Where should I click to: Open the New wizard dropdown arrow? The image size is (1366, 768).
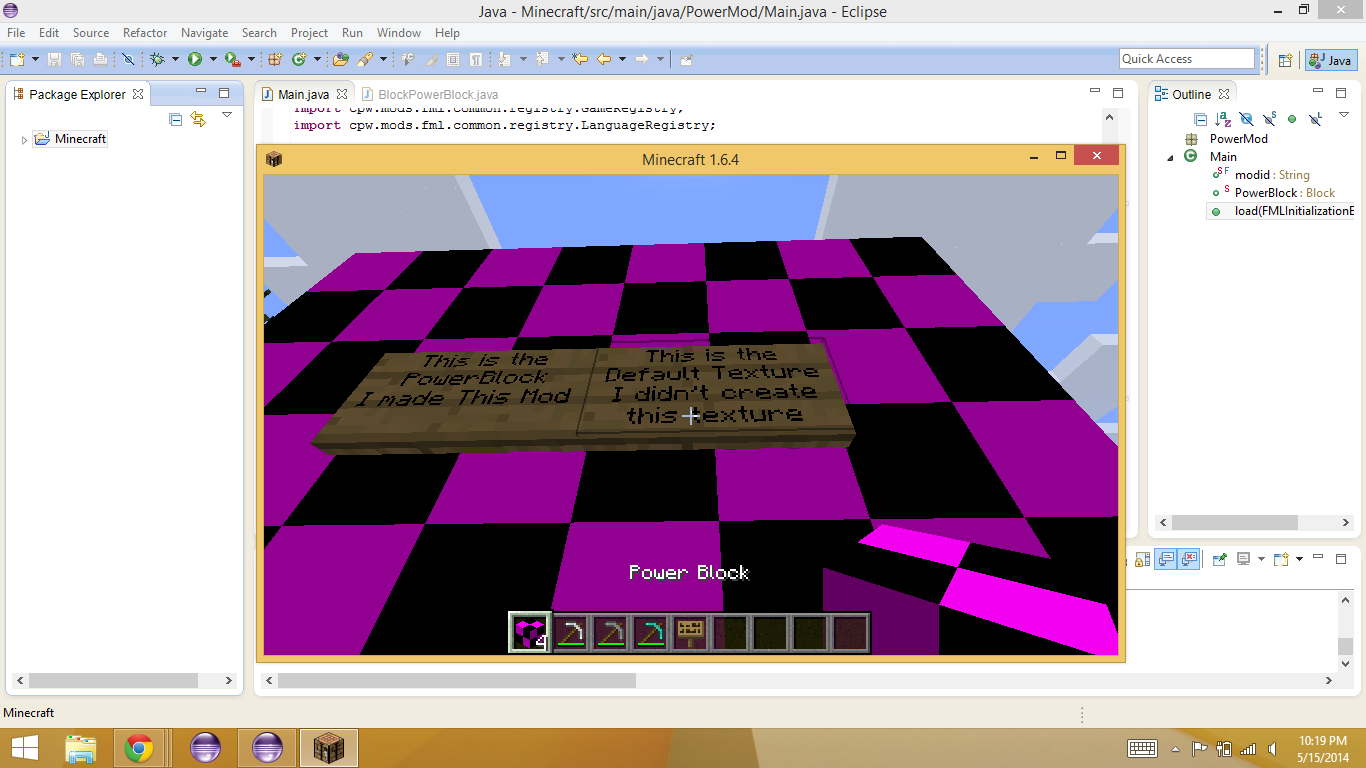pos(35,59)
